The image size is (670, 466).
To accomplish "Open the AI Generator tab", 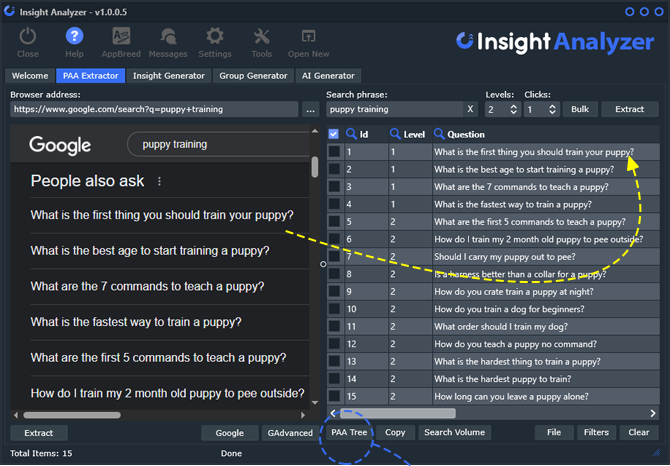I will [x=328, y=76].
